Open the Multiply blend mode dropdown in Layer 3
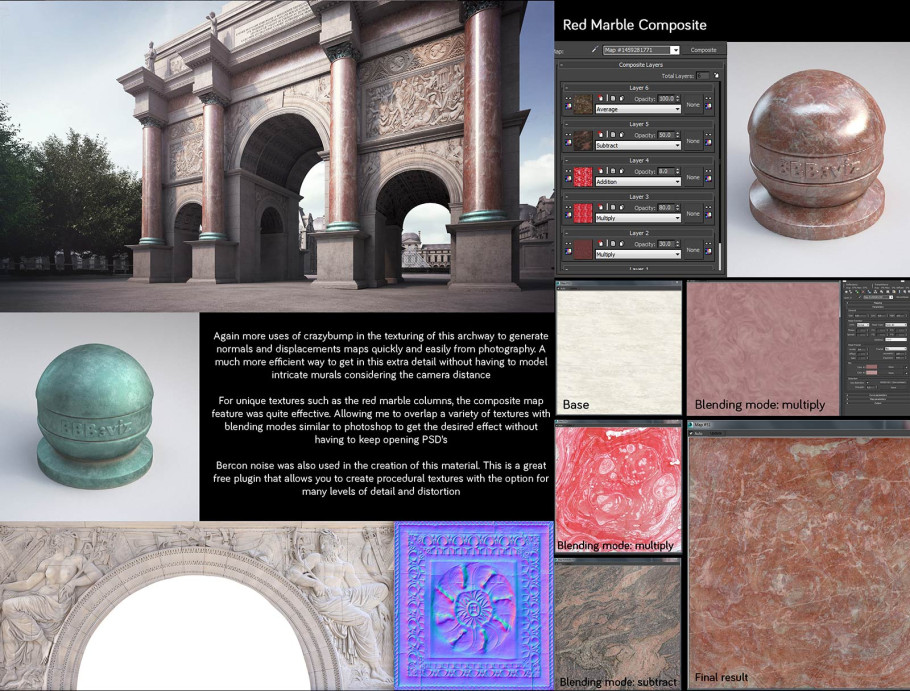The image size is (910, 691). 638,218
